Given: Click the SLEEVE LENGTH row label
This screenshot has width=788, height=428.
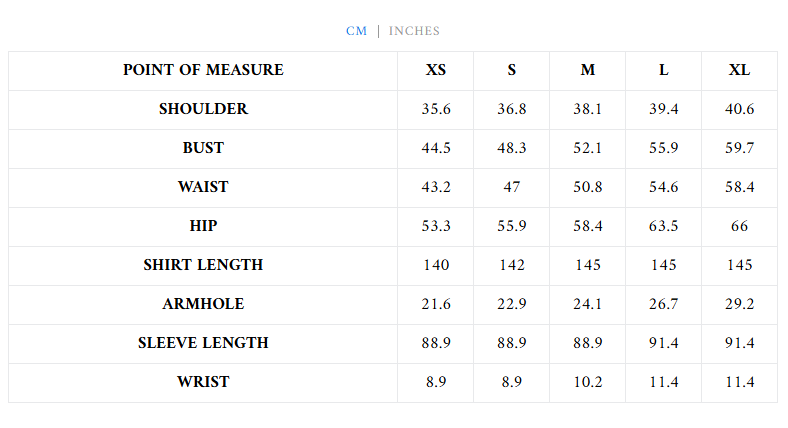Looking at the screenshot, I should 203,343.
